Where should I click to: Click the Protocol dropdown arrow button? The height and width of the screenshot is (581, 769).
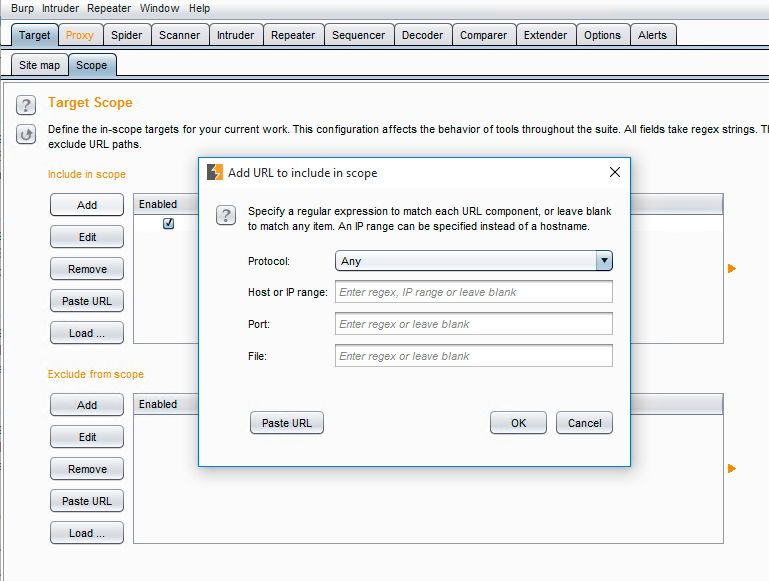pyautogui.click(x=604, y=261)
